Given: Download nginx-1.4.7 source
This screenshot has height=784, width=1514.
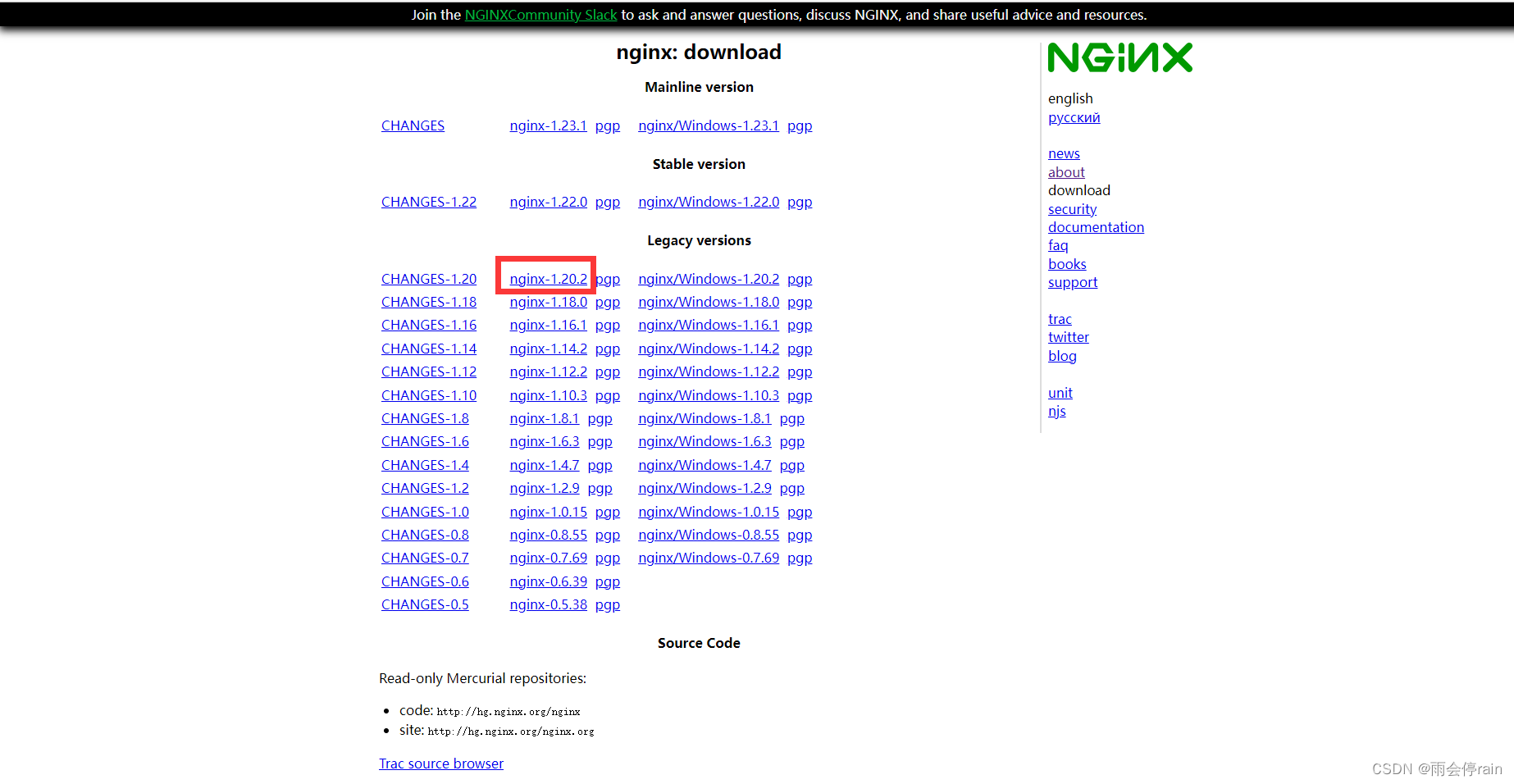Looking at the screenshot, I should [x=545, y=465].
